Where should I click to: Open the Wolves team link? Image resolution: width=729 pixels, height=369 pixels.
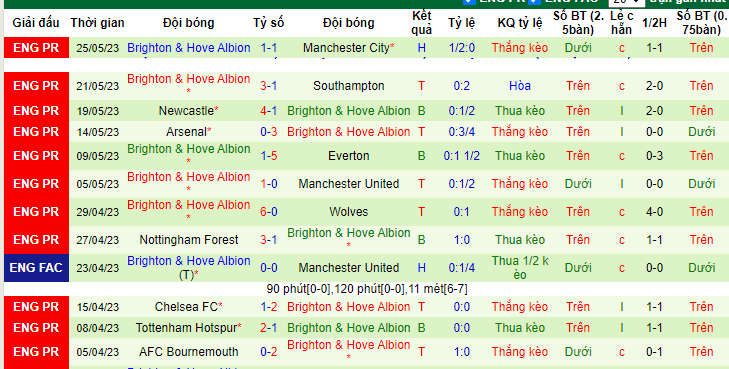[349, 212]
